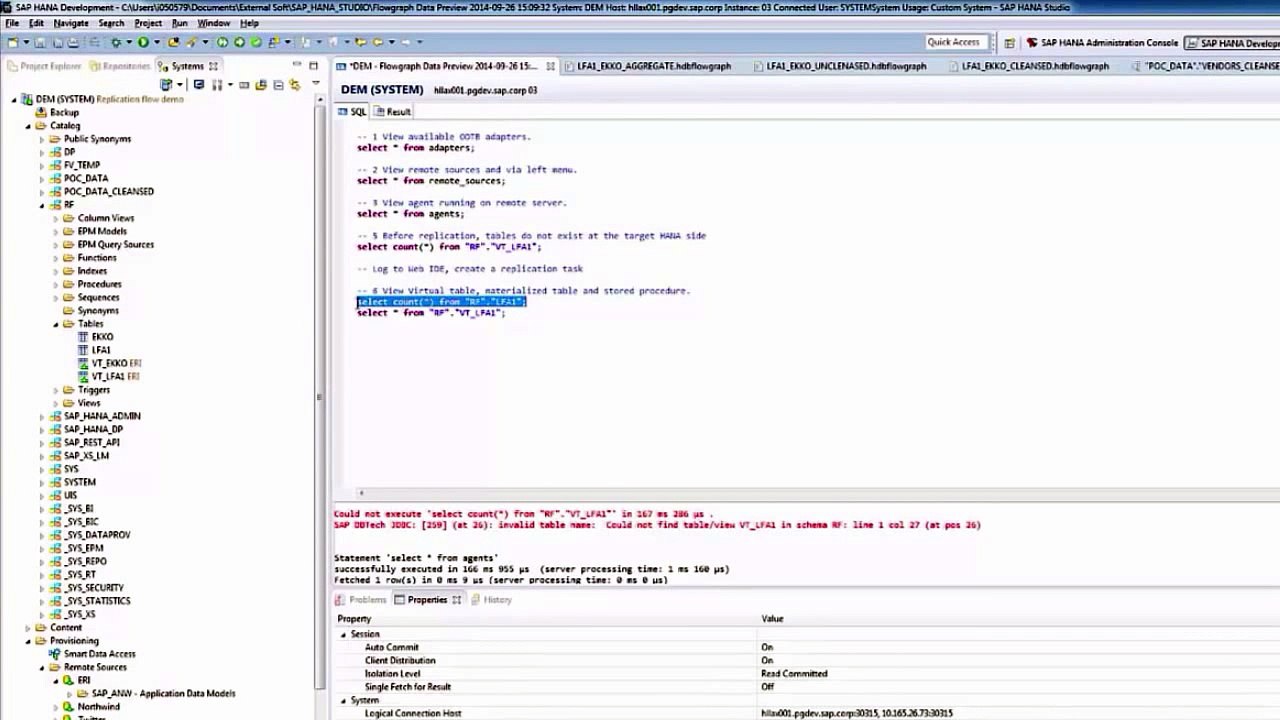Image resolution: width=1280 pixels, height=720 pixels.
Task: Open the Systems panel view menu dropdown
Action: click(315, 85)
